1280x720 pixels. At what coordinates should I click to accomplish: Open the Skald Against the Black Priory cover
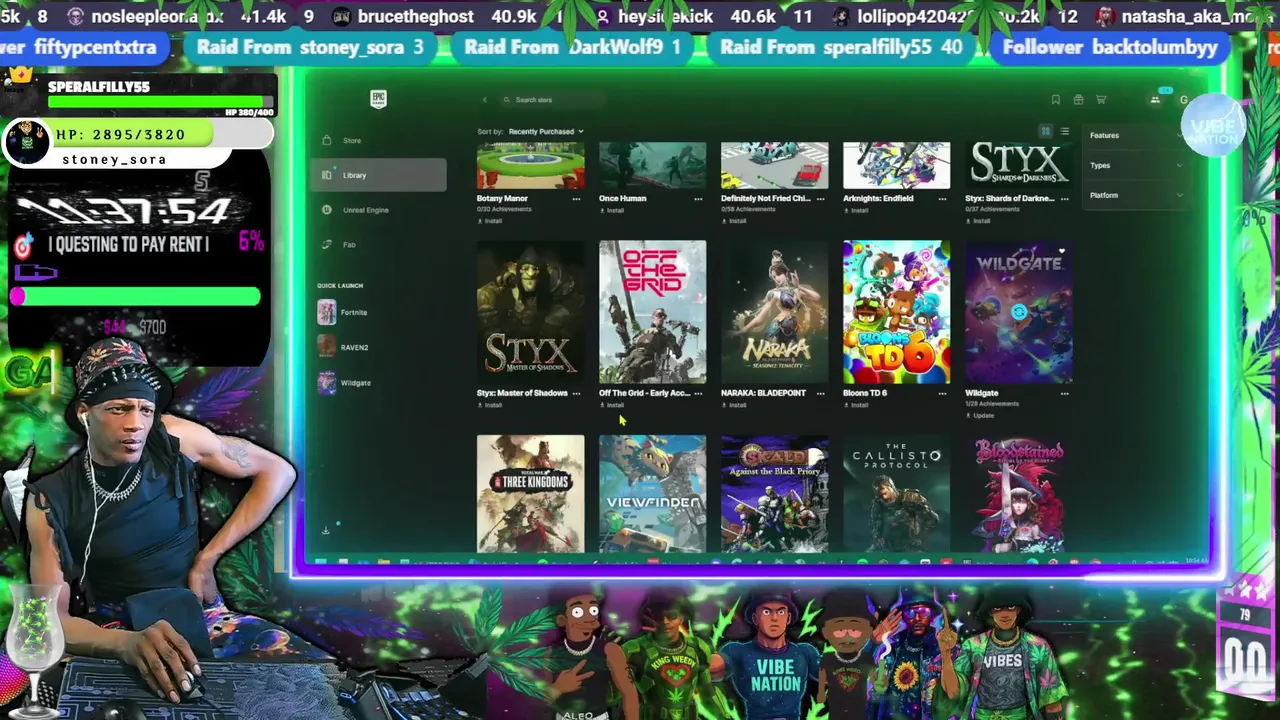coord(774,493)
